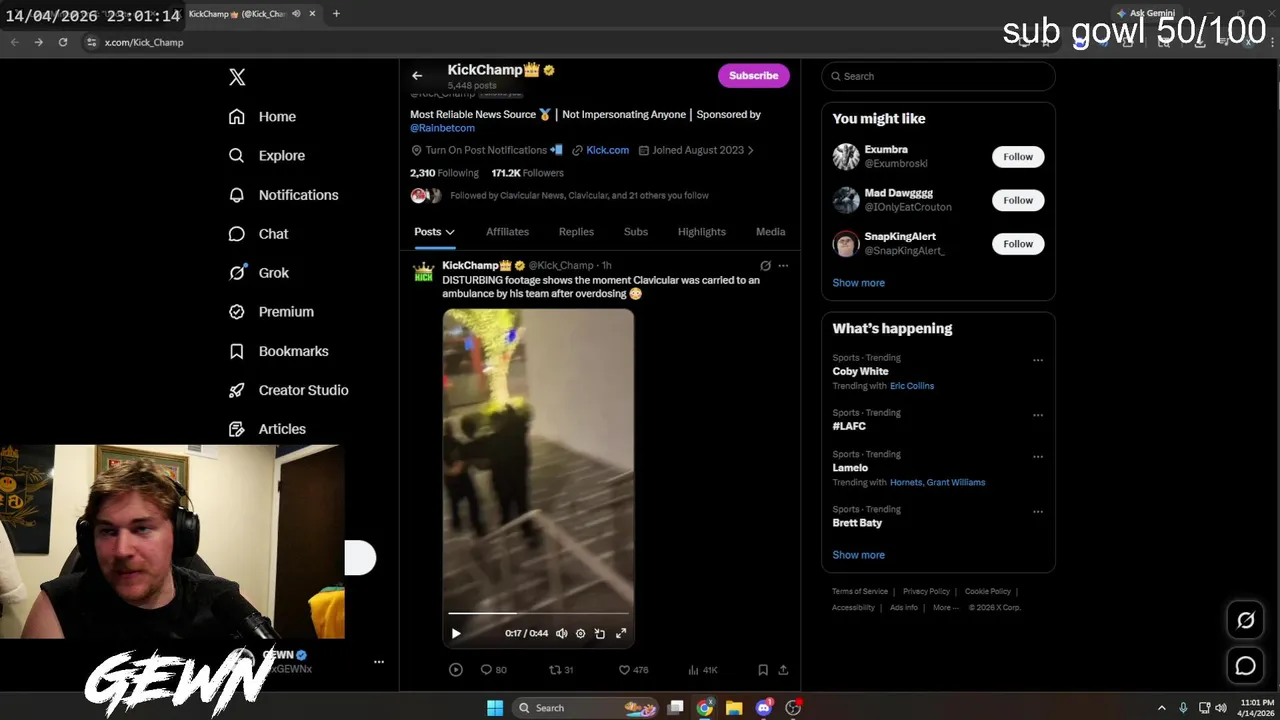The width and height of the screenshot is (1280, 720).
Task: Click the circular play icon below video
Action: tap(456, 670)
